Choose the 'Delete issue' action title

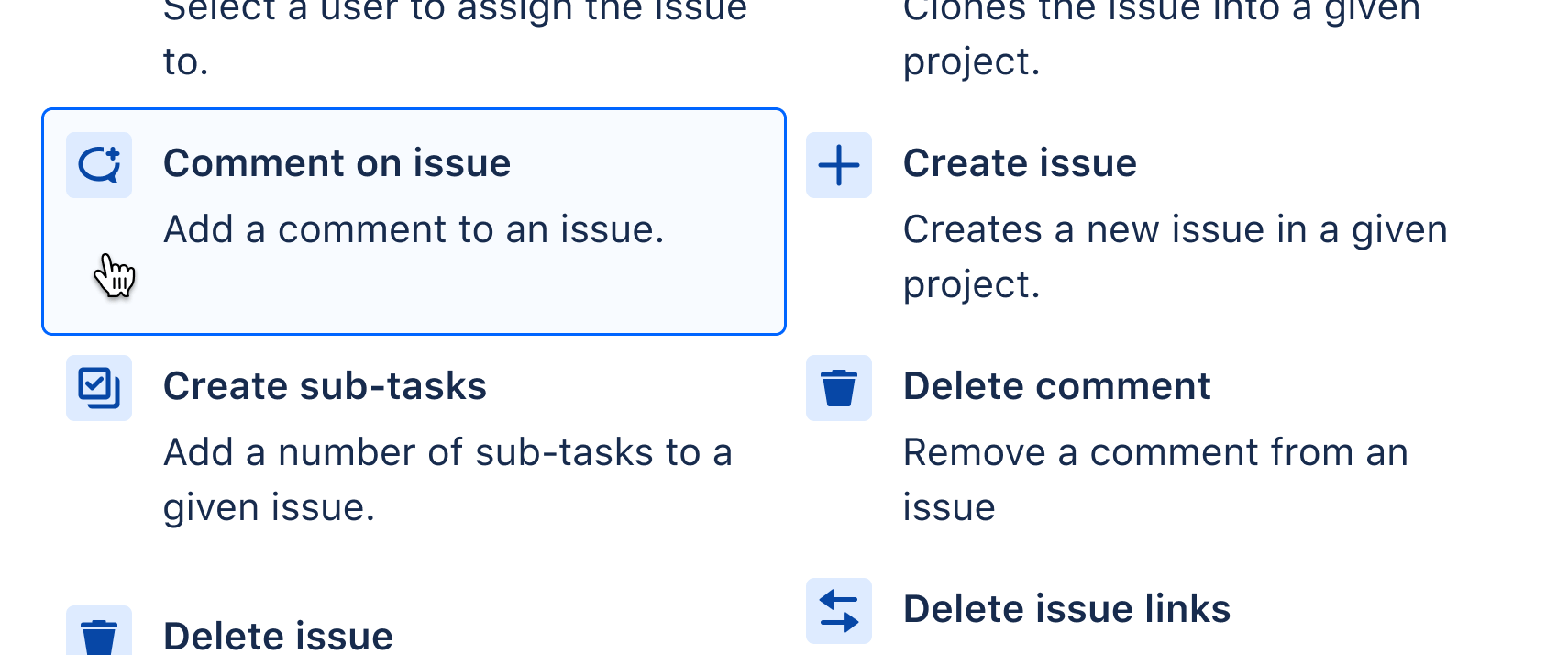[278, 636]
